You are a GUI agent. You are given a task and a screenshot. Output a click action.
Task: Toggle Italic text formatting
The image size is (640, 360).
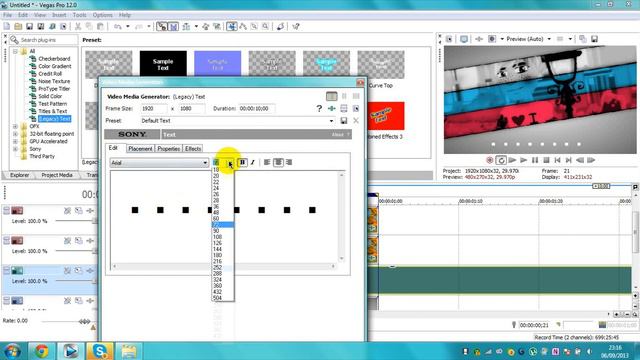tap(253, 162)
